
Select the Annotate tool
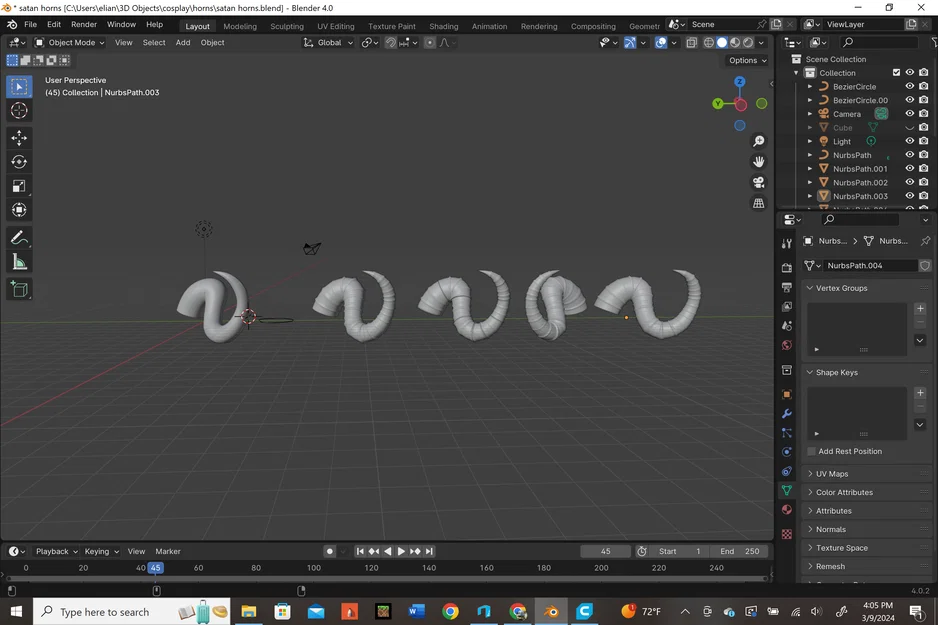pos(19,238)
